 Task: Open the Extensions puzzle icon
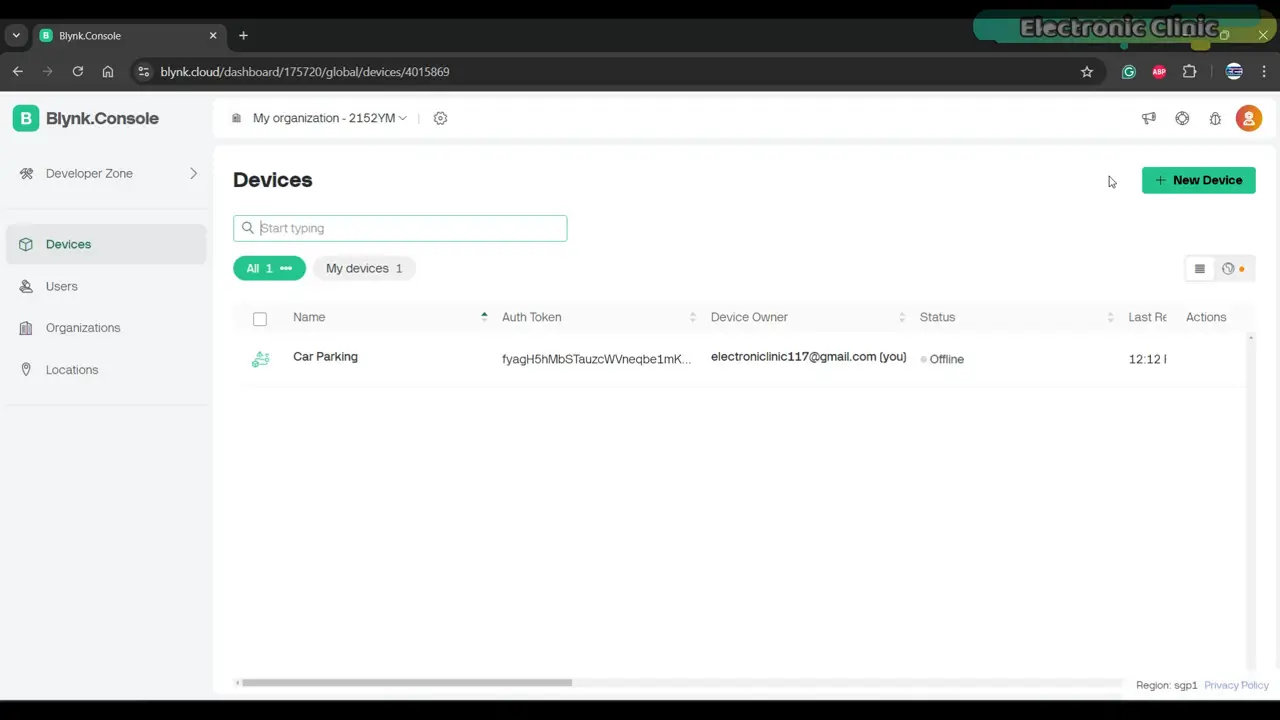(1189, 72)
